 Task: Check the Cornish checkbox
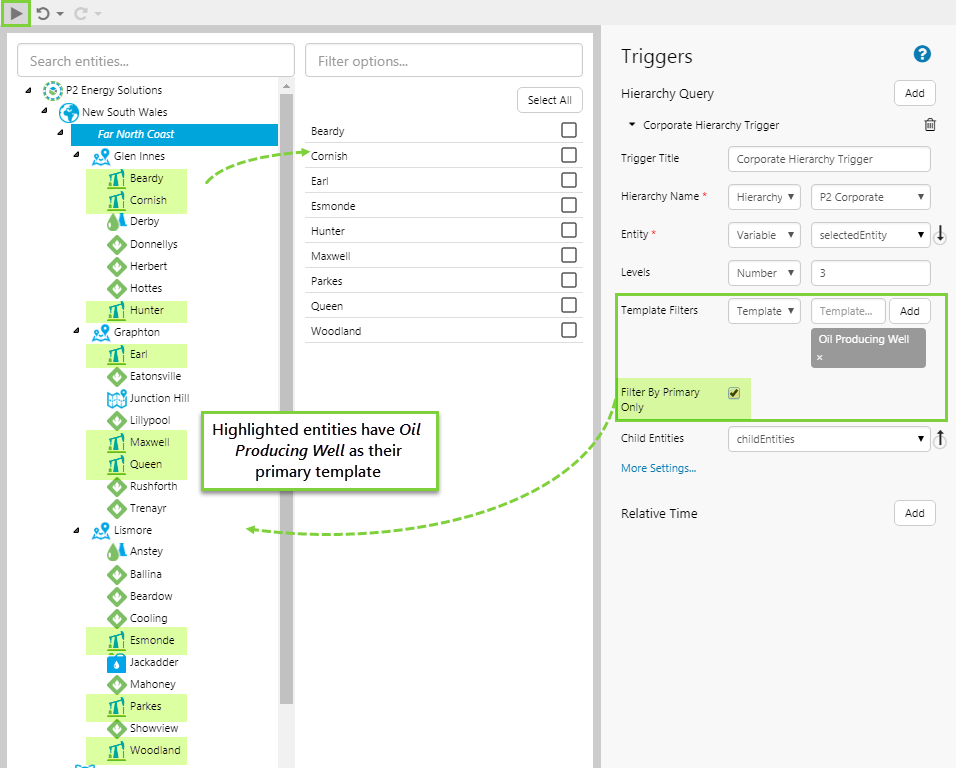(569, 155)
